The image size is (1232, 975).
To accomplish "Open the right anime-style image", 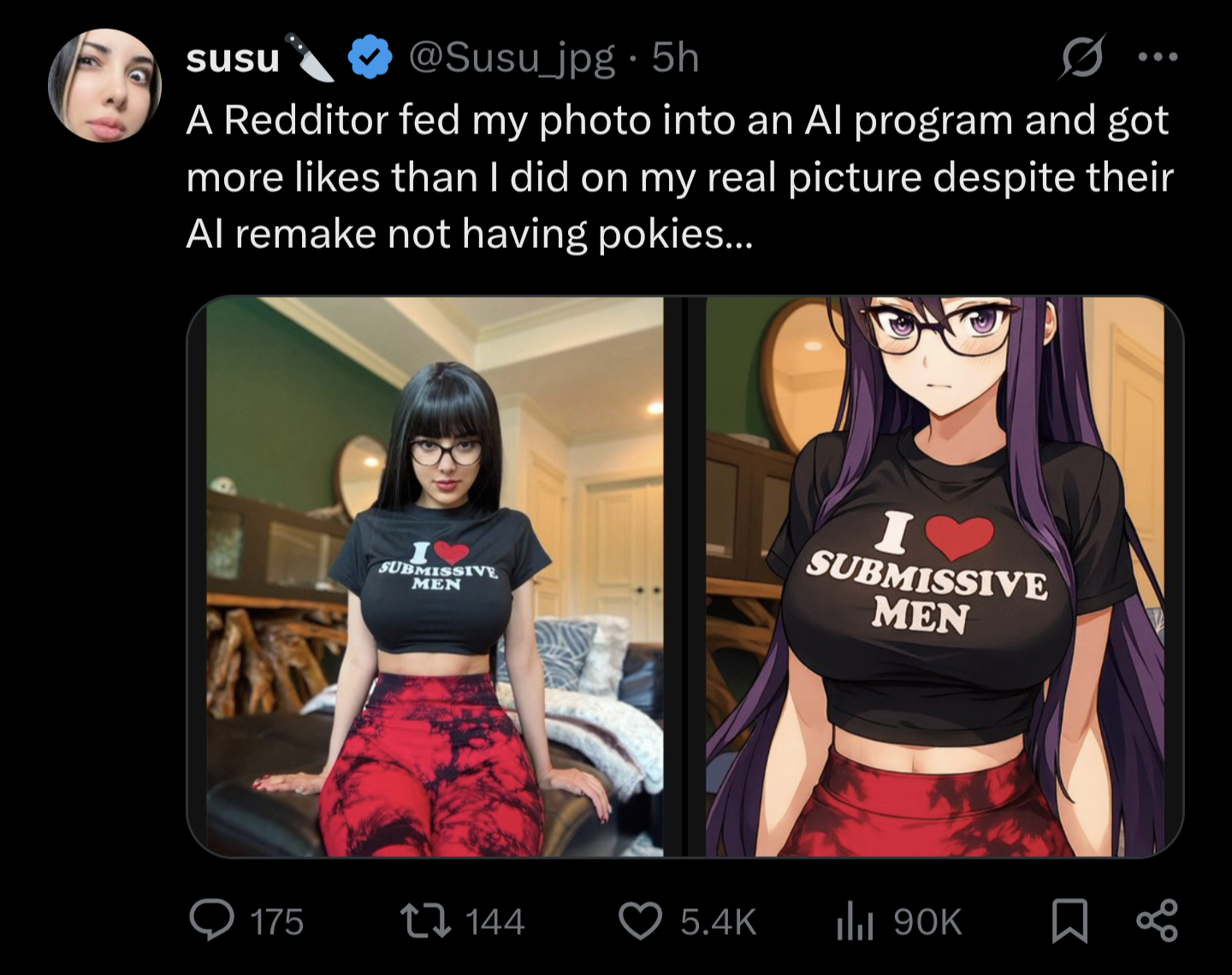I will [935, 576].
